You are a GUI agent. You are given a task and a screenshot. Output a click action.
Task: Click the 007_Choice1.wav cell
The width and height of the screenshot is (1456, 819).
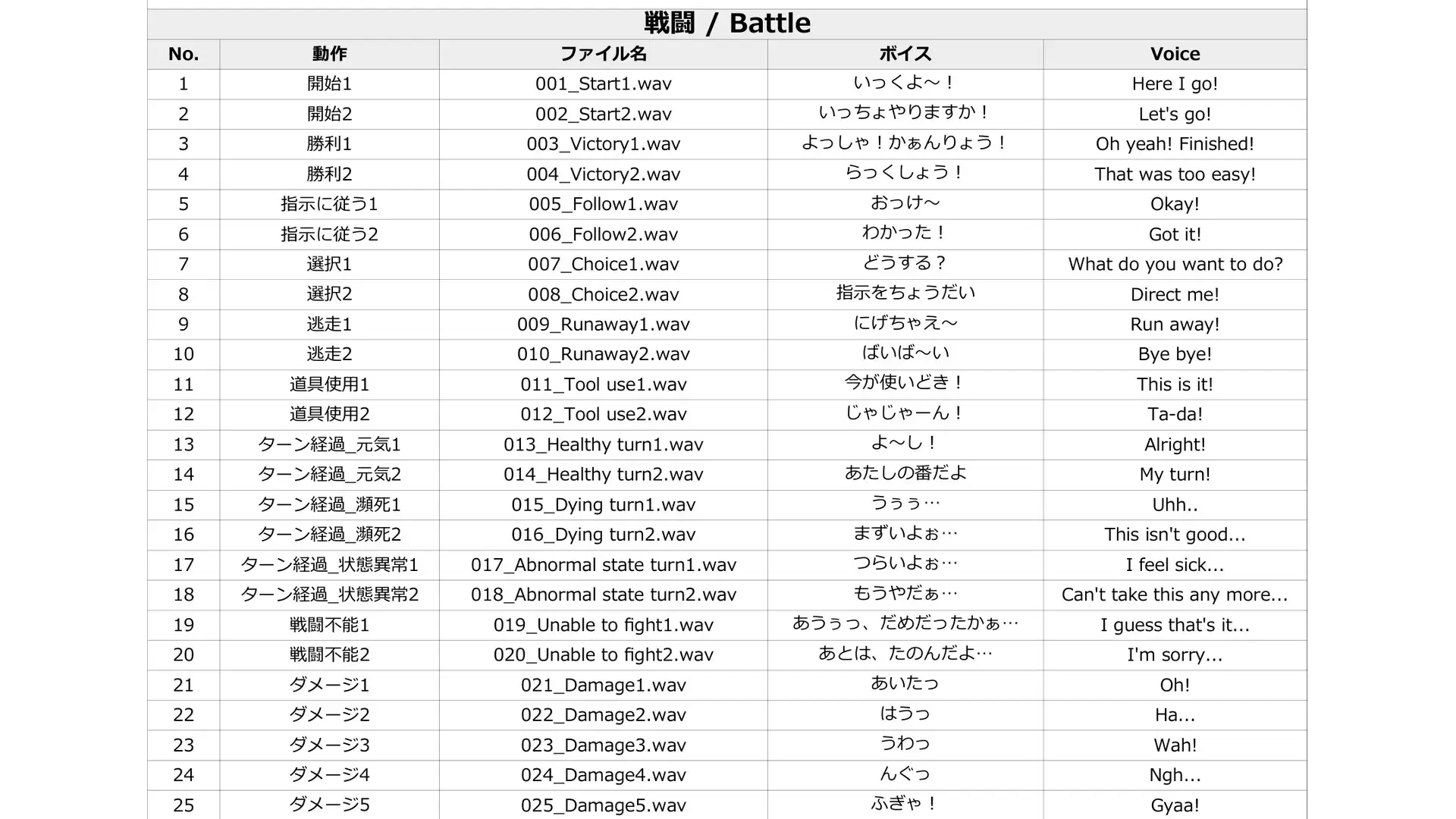point(603,265)
